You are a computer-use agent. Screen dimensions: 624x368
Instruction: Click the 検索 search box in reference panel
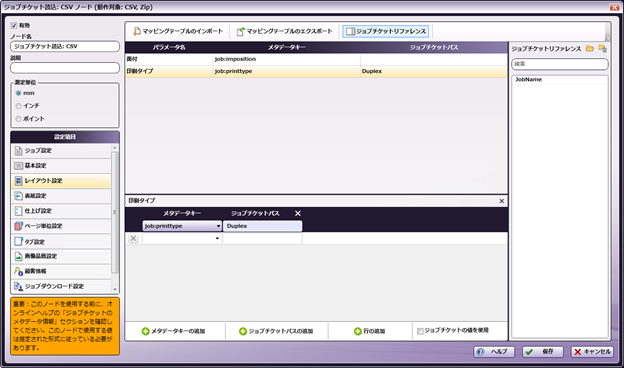click(x=560, y=64)
